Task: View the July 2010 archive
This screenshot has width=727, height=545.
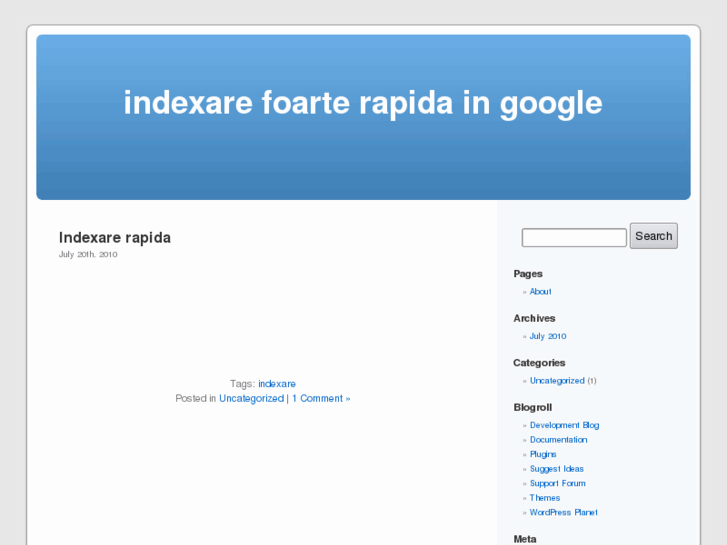Action: pos(548,336)
